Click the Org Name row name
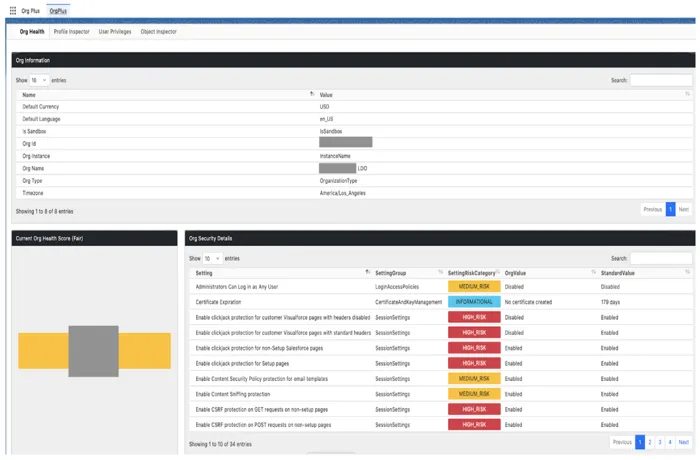Image resolution: width=700 pixels, height=460 pixels. pyautogui.click(x=33, y=168)
